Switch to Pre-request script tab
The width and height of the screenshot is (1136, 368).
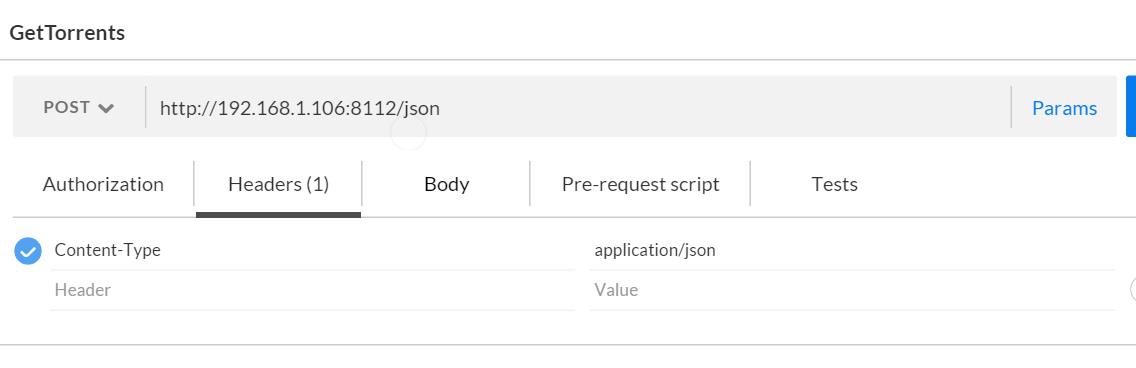point(640,184)
